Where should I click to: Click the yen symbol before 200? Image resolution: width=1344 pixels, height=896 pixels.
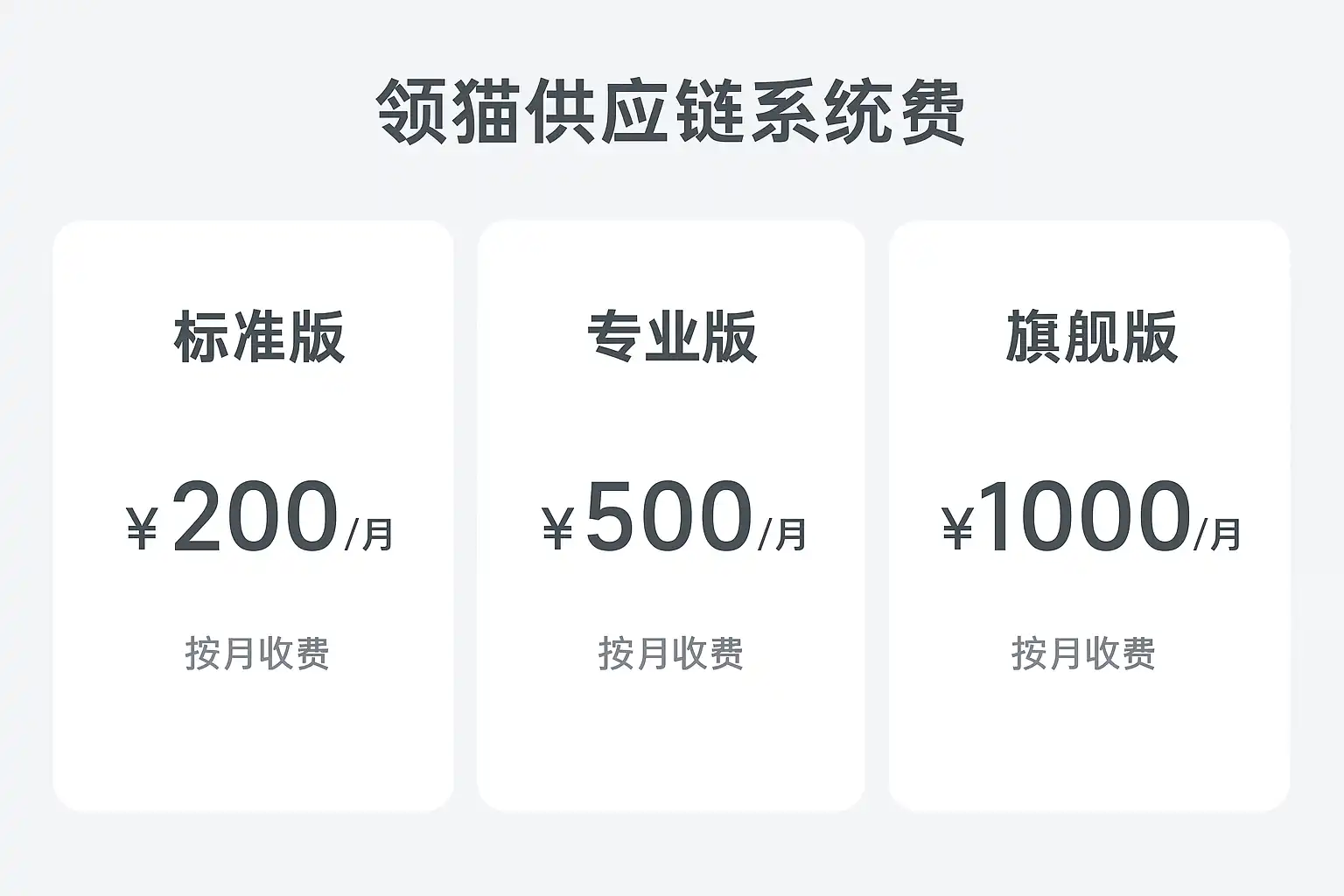pyautogui.click(x=142, y=529)
